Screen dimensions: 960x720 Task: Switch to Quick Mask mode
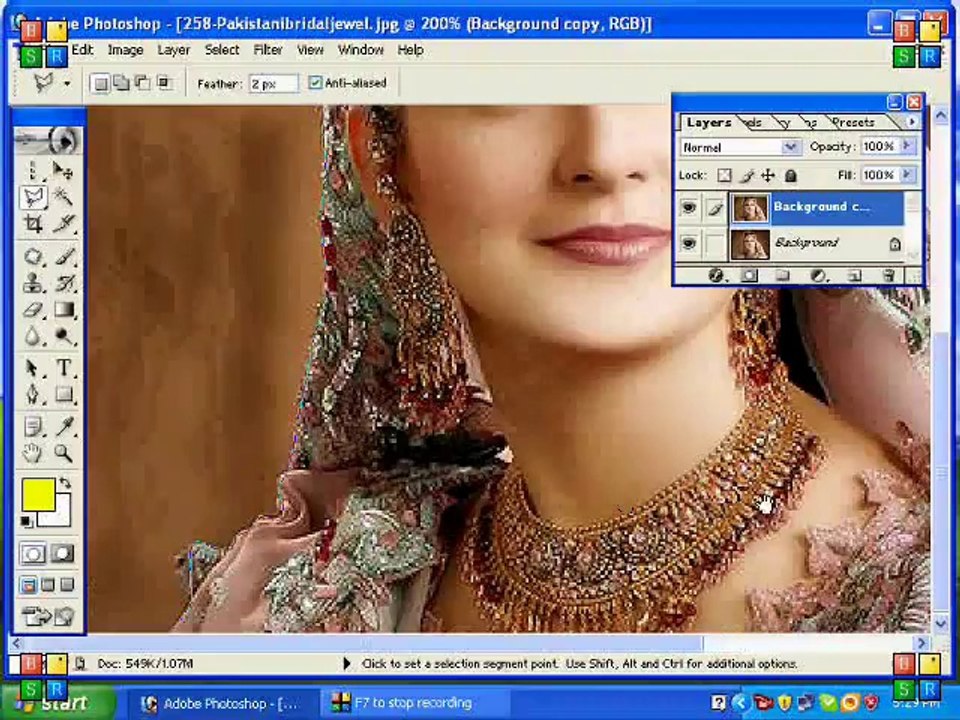62,554
